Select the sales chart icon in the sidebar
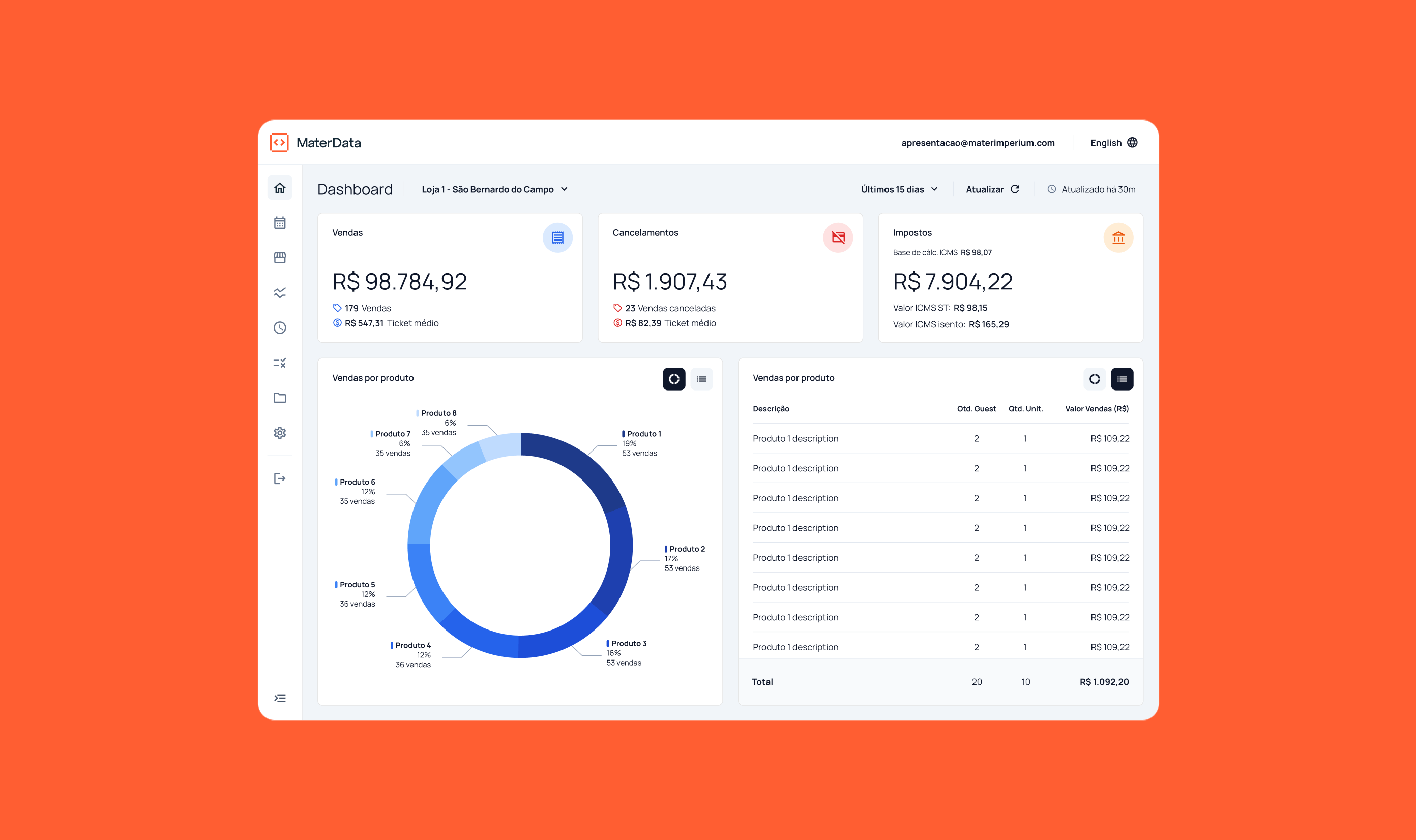The image size is (1416, 840). click(x=280, y=293)
